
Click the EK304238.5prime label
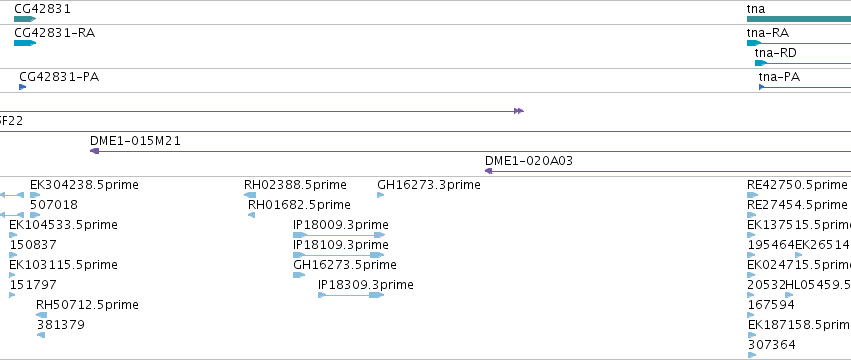pos(84,185)
